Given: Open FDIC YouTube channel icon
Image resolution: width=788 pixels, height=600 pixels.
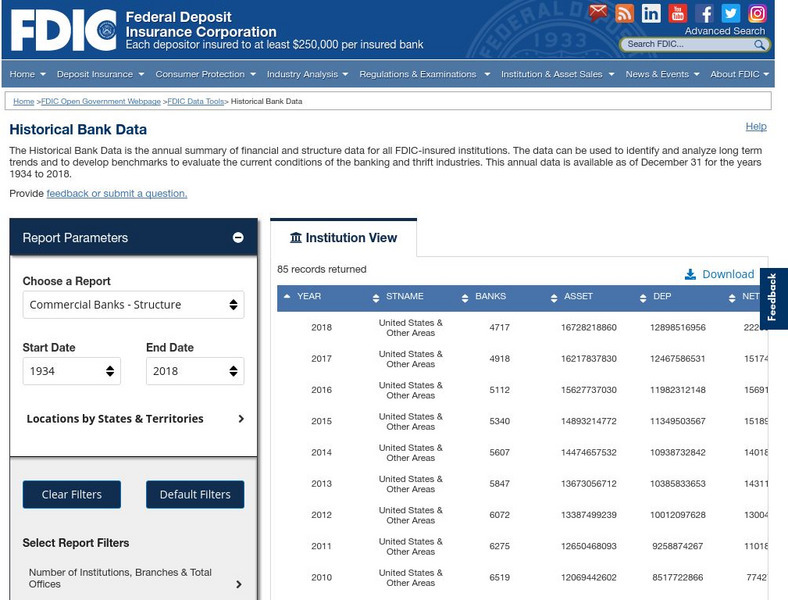Looking at the screenshot, I should 678,13.
